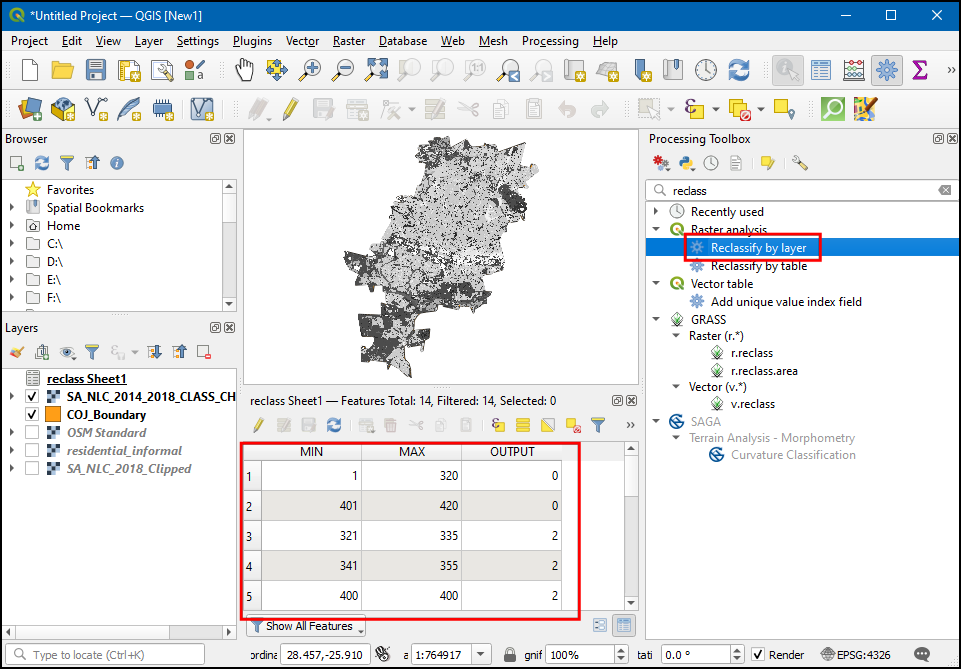
Task: Click the Python console icon in toolbox
Action: click(x=686, y=163)
